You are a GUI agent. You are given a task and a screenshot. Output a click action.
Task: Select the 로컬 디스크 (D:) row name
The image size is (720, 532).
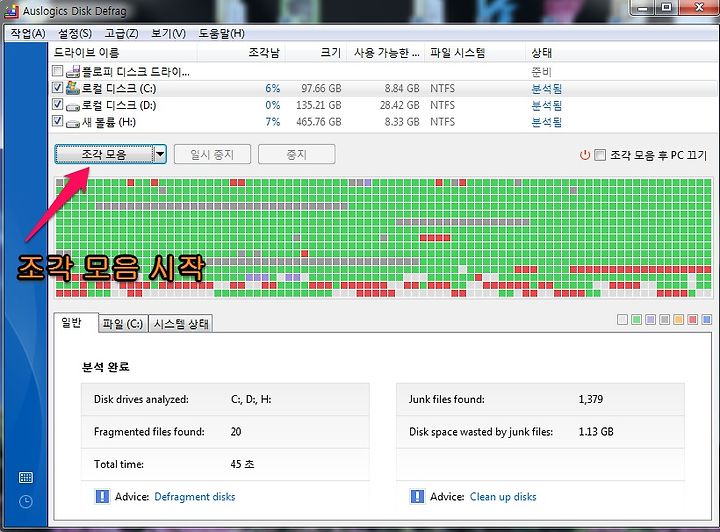pyautogui.click(x=118, y=106)
